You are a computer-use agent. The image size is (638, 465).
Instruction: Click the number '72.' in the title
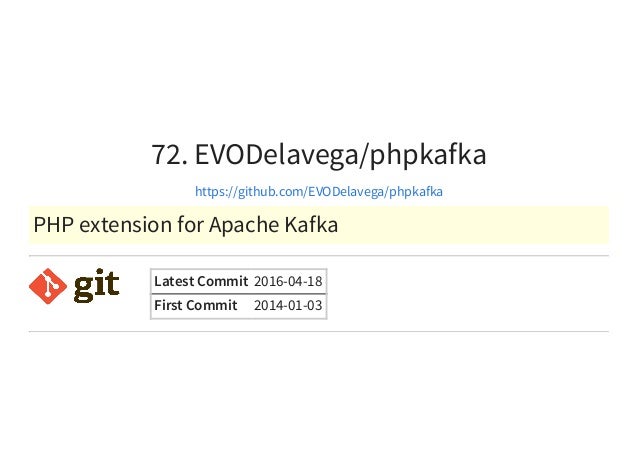click(x=169, y=155)
